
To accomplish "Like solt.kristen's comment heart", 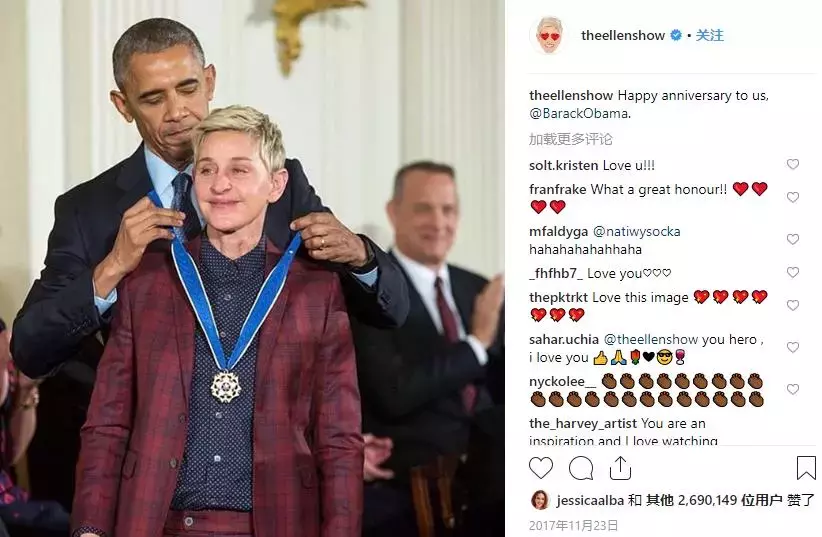I will click(x=793, y=164).
